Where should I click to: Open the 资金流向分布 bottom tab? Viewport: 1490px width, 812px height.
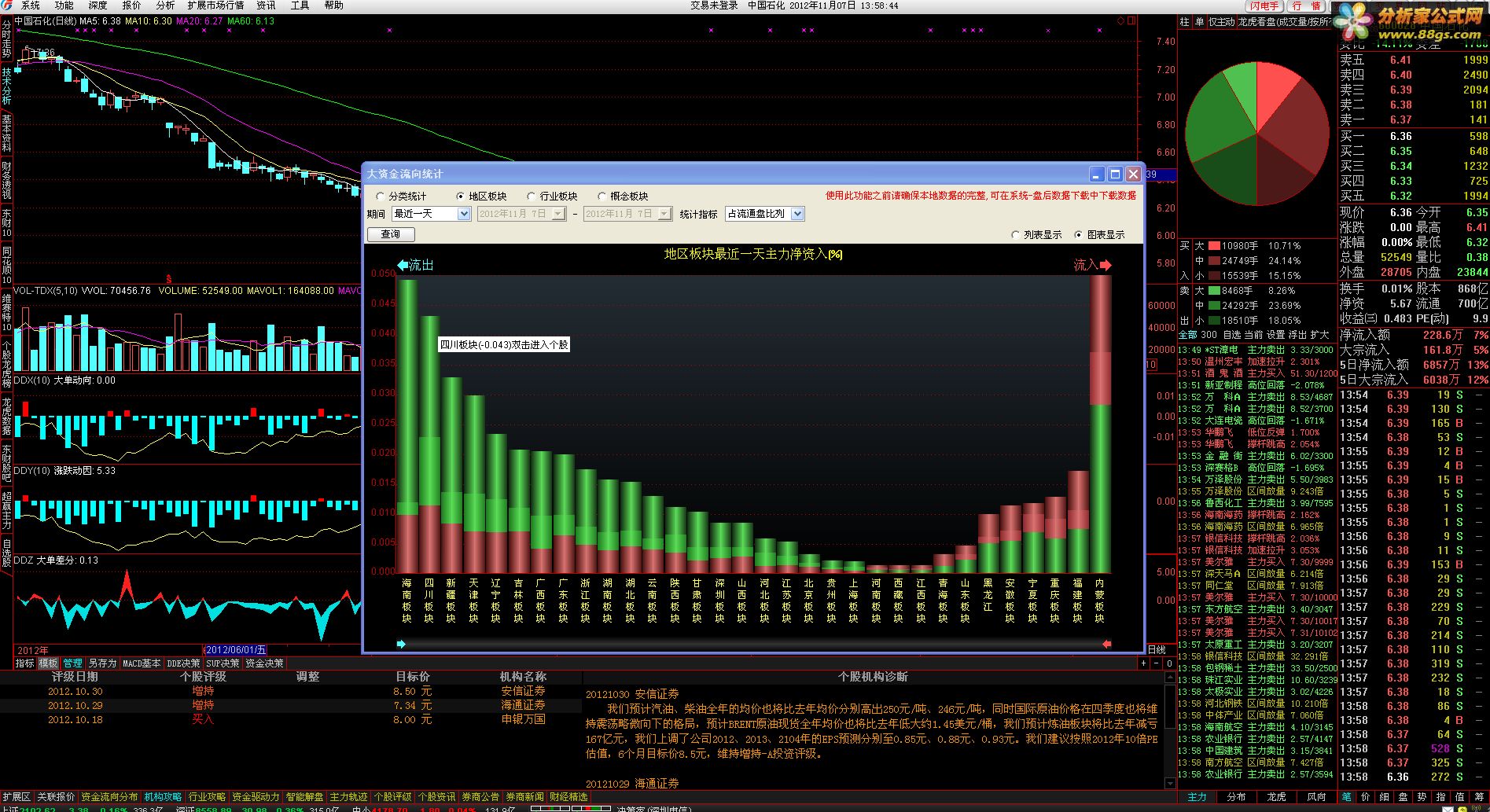[x=109, y=797]
